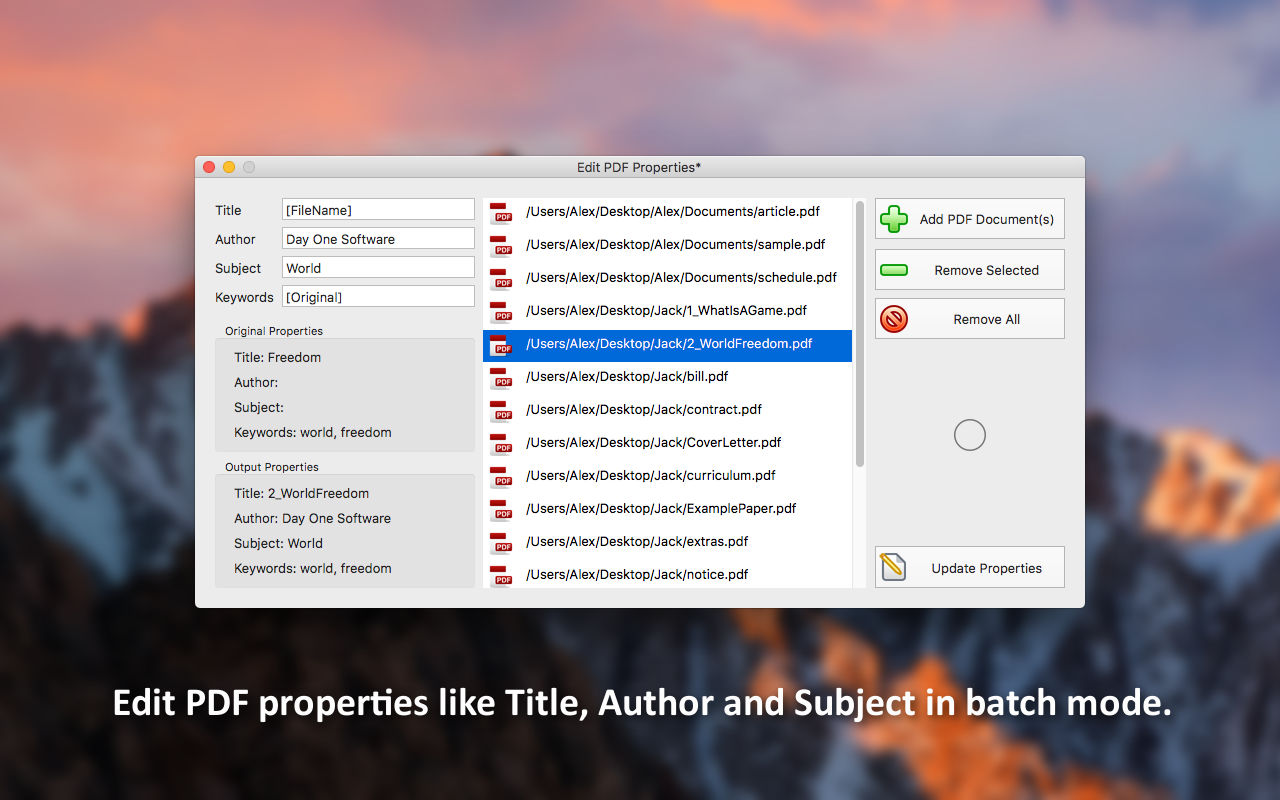
Task: Click the PDF icon beside curriculum.pdf
Action: pyautogui.click(x=501, y=476)
